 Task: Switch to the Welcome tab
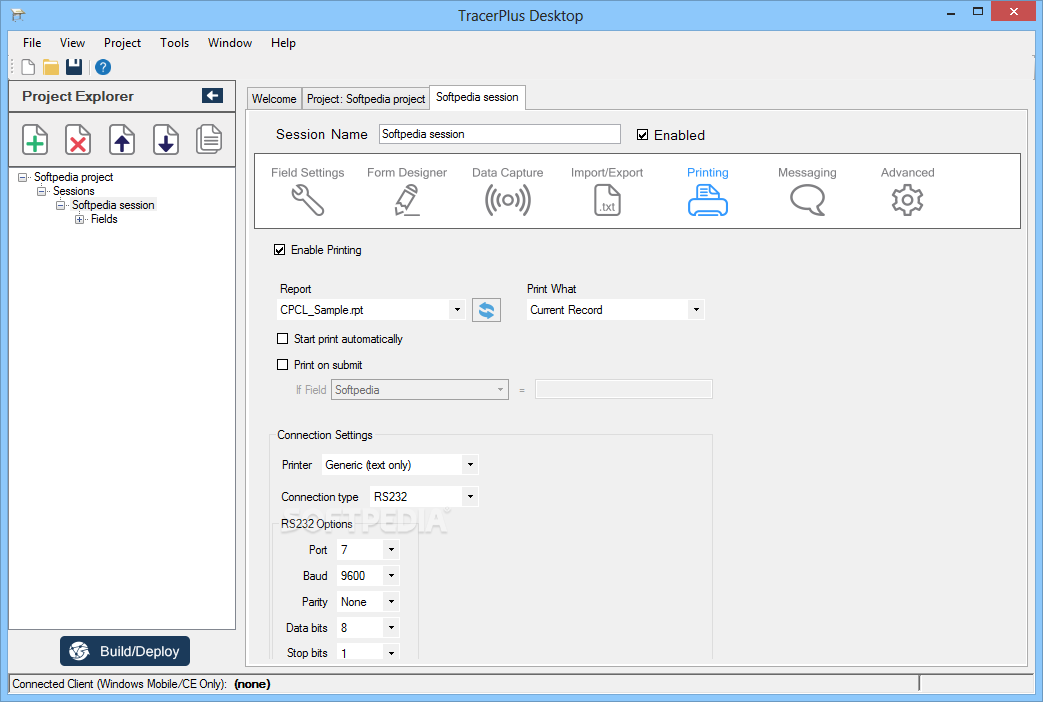[274, 98]
